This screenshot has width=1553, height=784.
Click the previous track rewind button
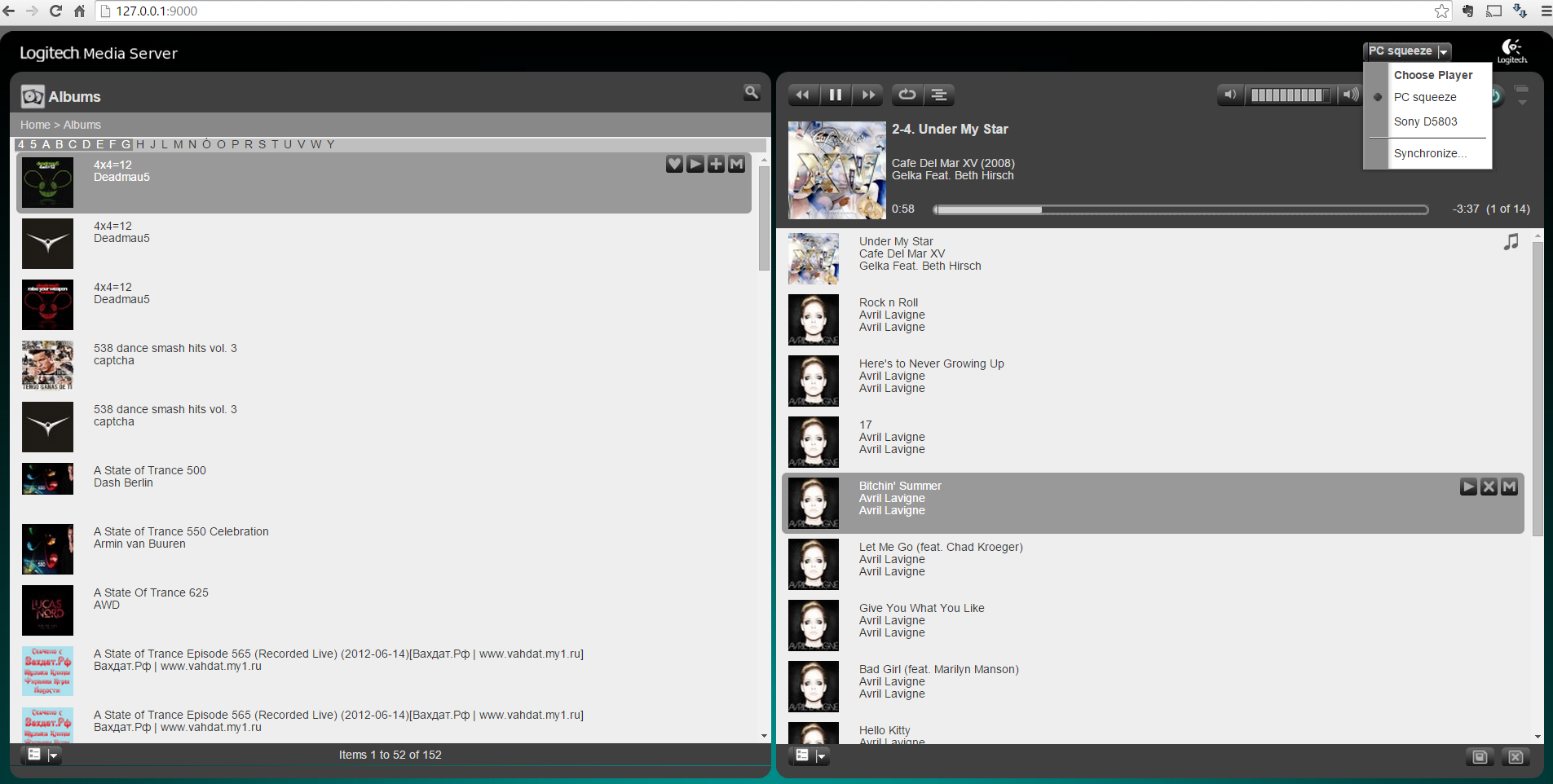[x=803, y=95]
